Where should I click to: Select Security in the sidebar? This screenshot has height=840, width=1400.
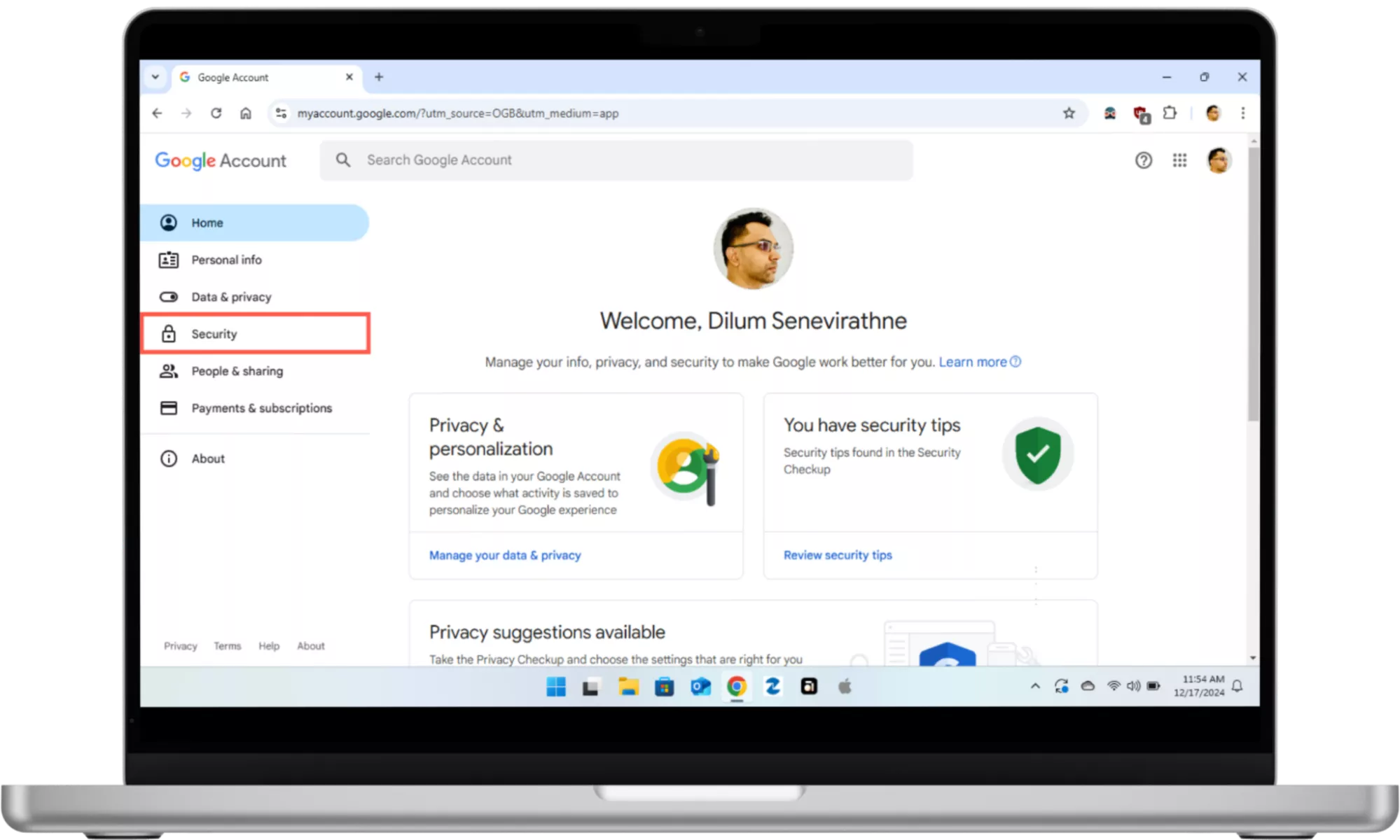214,334
